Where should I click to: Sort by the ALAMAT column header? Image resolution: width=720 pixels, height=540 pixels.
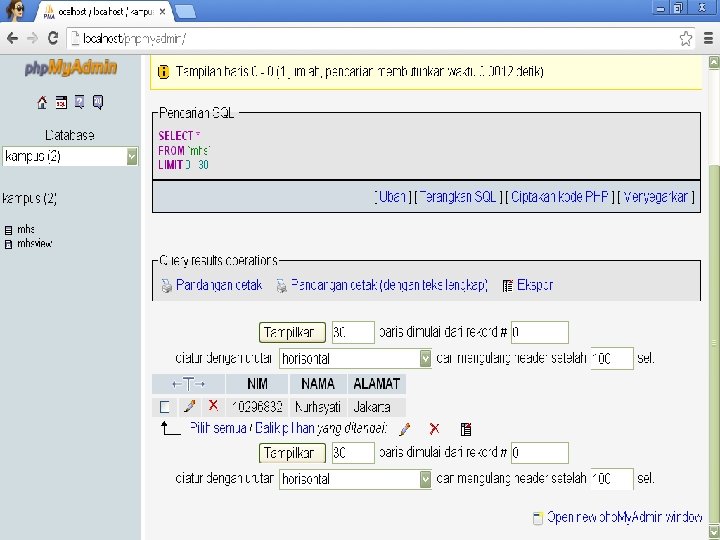click(377, 384)
